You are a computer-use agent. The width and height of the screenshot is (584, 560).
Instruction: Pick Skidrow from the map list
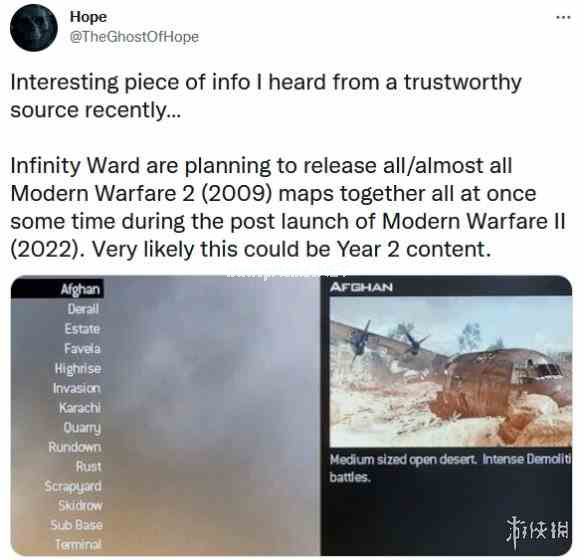pos(80,506)
